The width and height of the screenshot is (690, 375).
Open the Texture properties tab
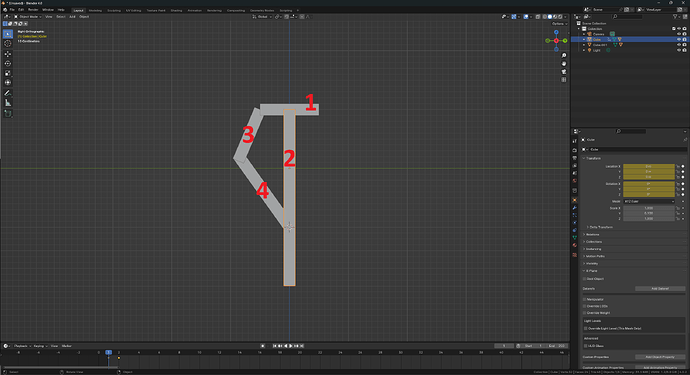point(575,255)
